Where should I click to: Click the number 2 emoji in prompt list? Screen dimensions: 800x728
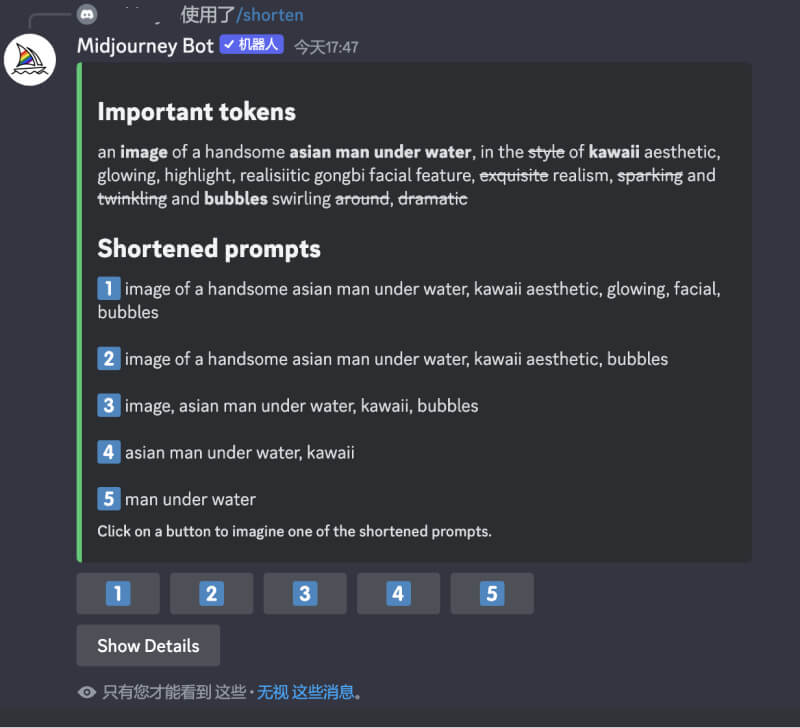coord(109,358)
